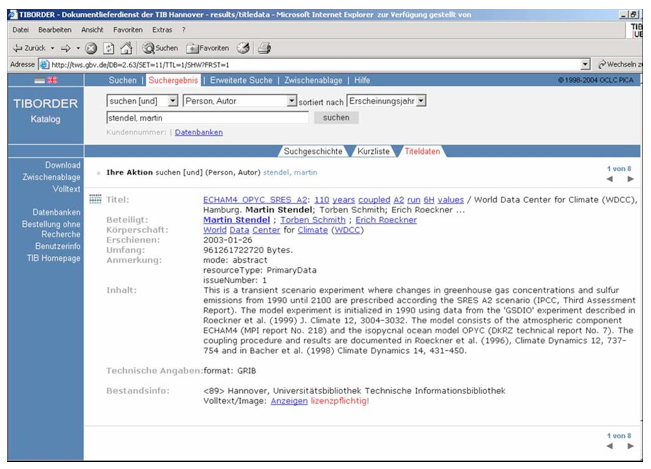
Task: Click the Erich Roeckner author link
Action: pos(386,220)
